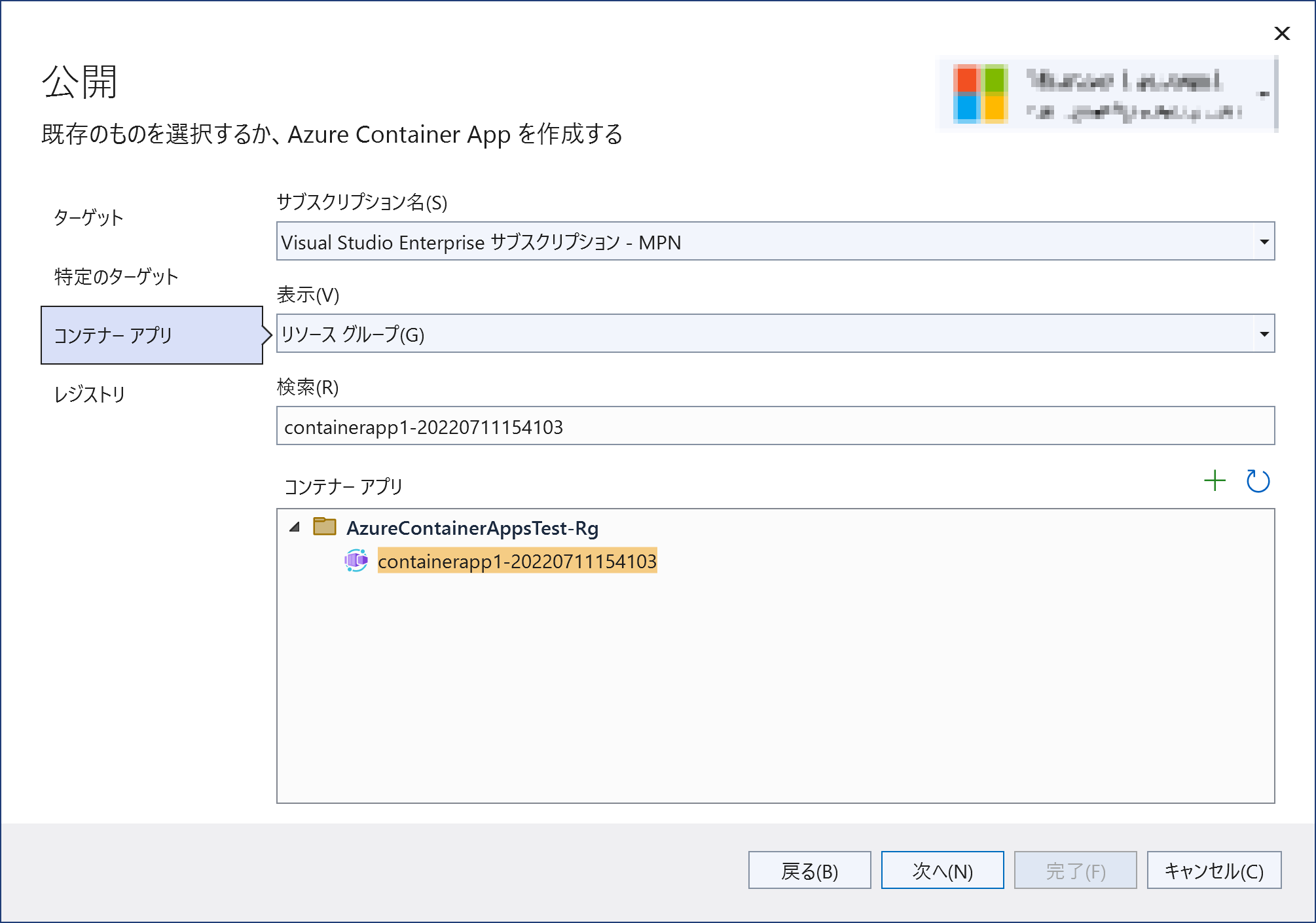Select the コンテナー アプリ step

[x=152, y=335]
